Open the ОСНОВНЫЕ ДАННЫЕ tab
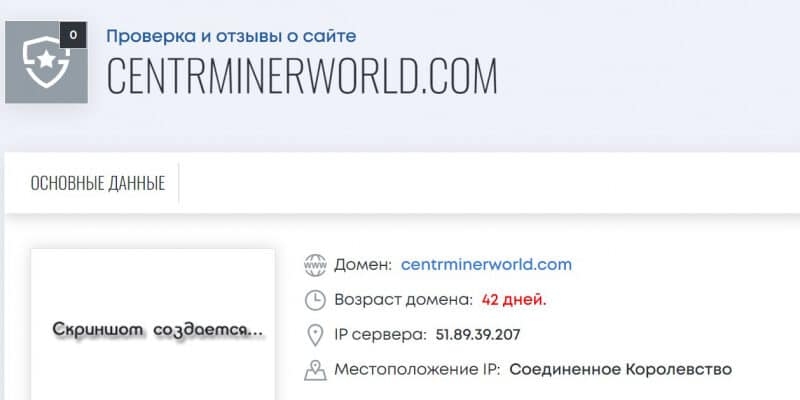The height and width of the screenshot is (400, 800). pyautogui.click(x=98, y=184)
